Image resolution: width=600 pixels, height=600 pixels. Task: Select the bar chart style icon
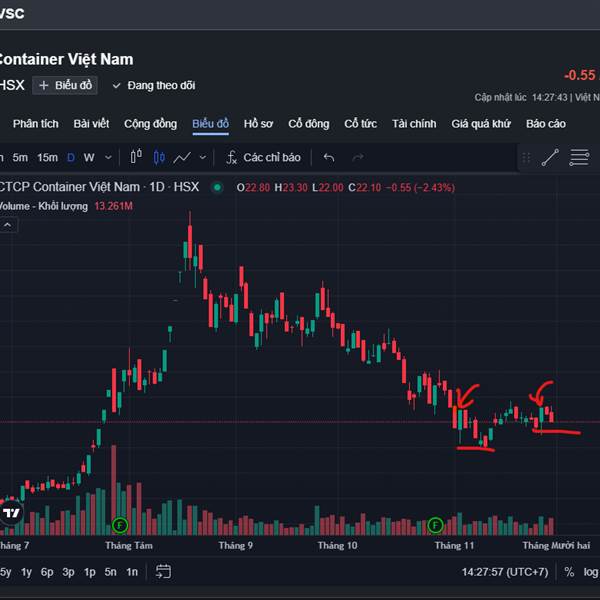tap(136, 157)
